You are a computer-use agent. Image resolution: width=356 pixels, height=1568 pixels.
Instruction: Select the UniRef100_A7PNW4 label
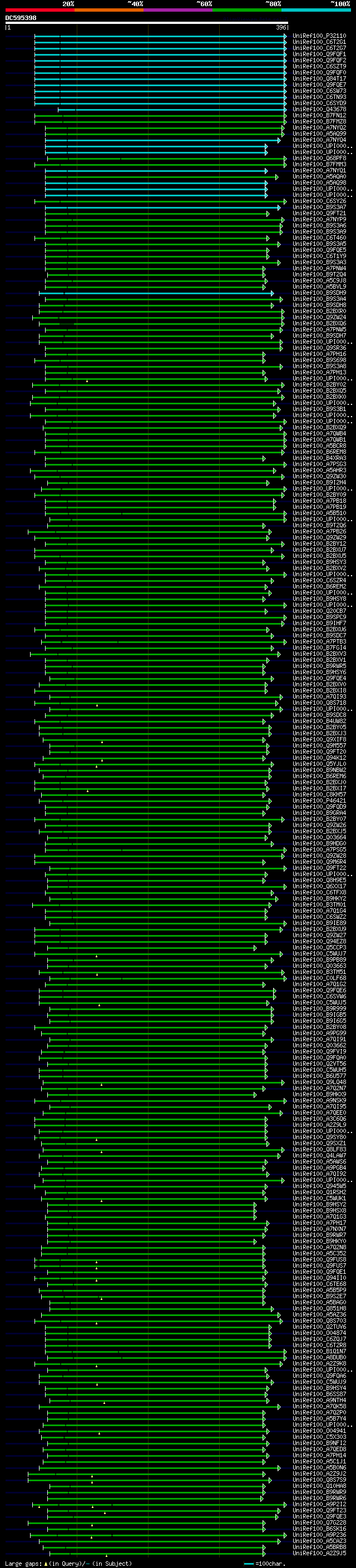coord(319,269)
